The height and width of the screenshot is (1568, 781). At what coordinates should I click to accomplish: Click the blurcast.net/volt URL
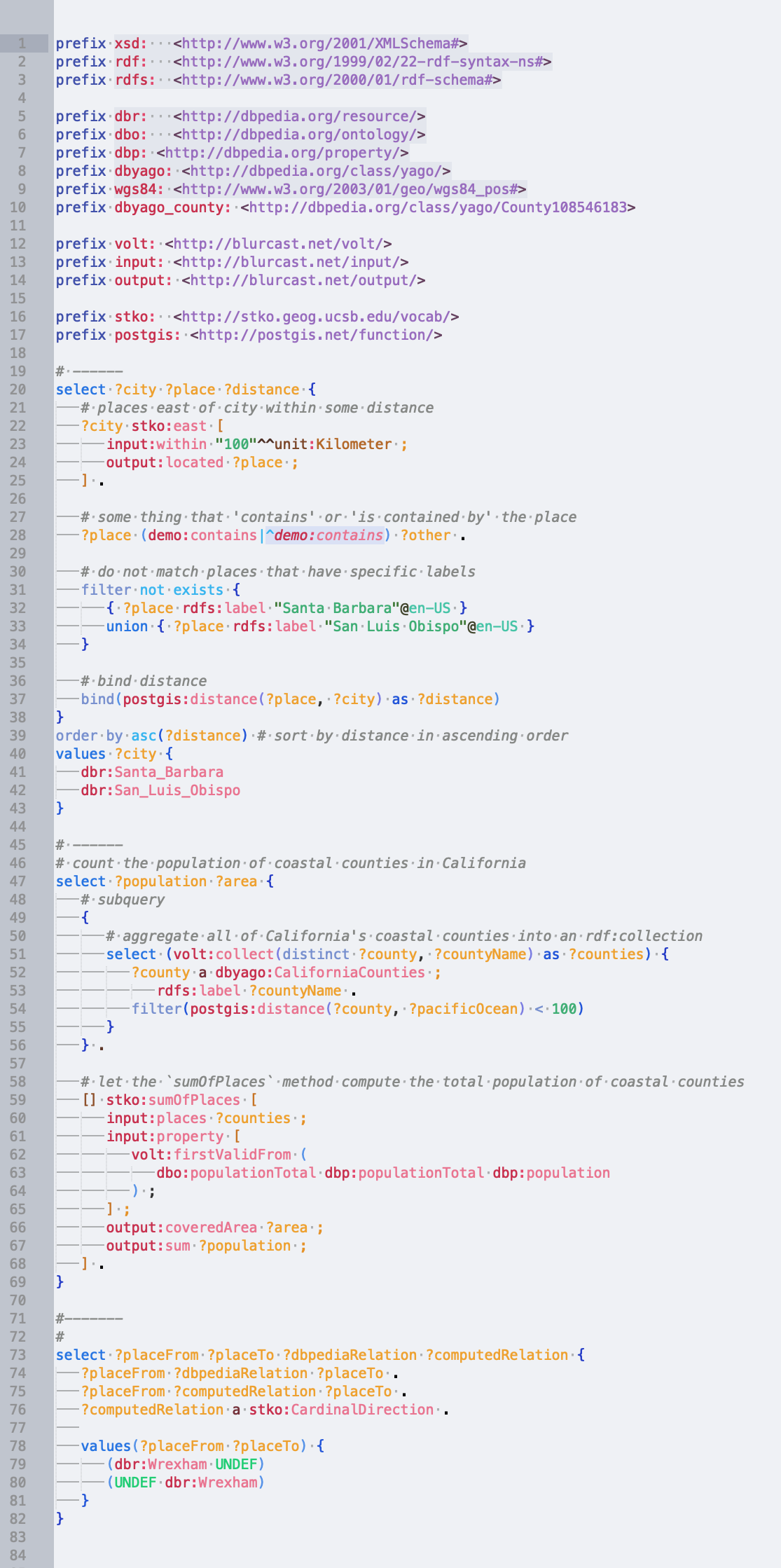tap(278, 244)
